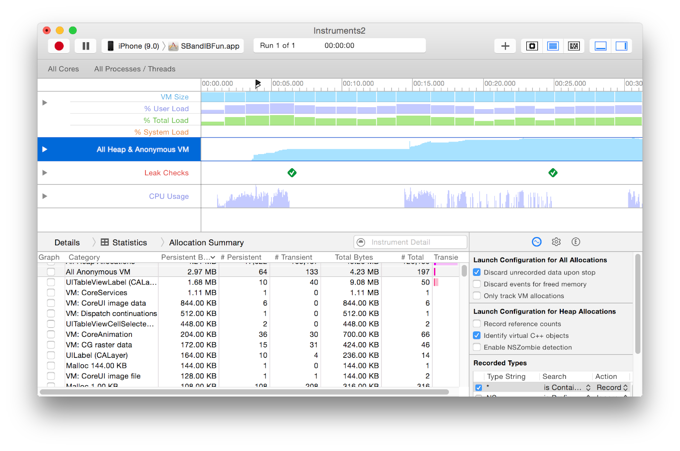Switch to Threads strategy view icon
This screenshot has width=680, height=451.
574,46
